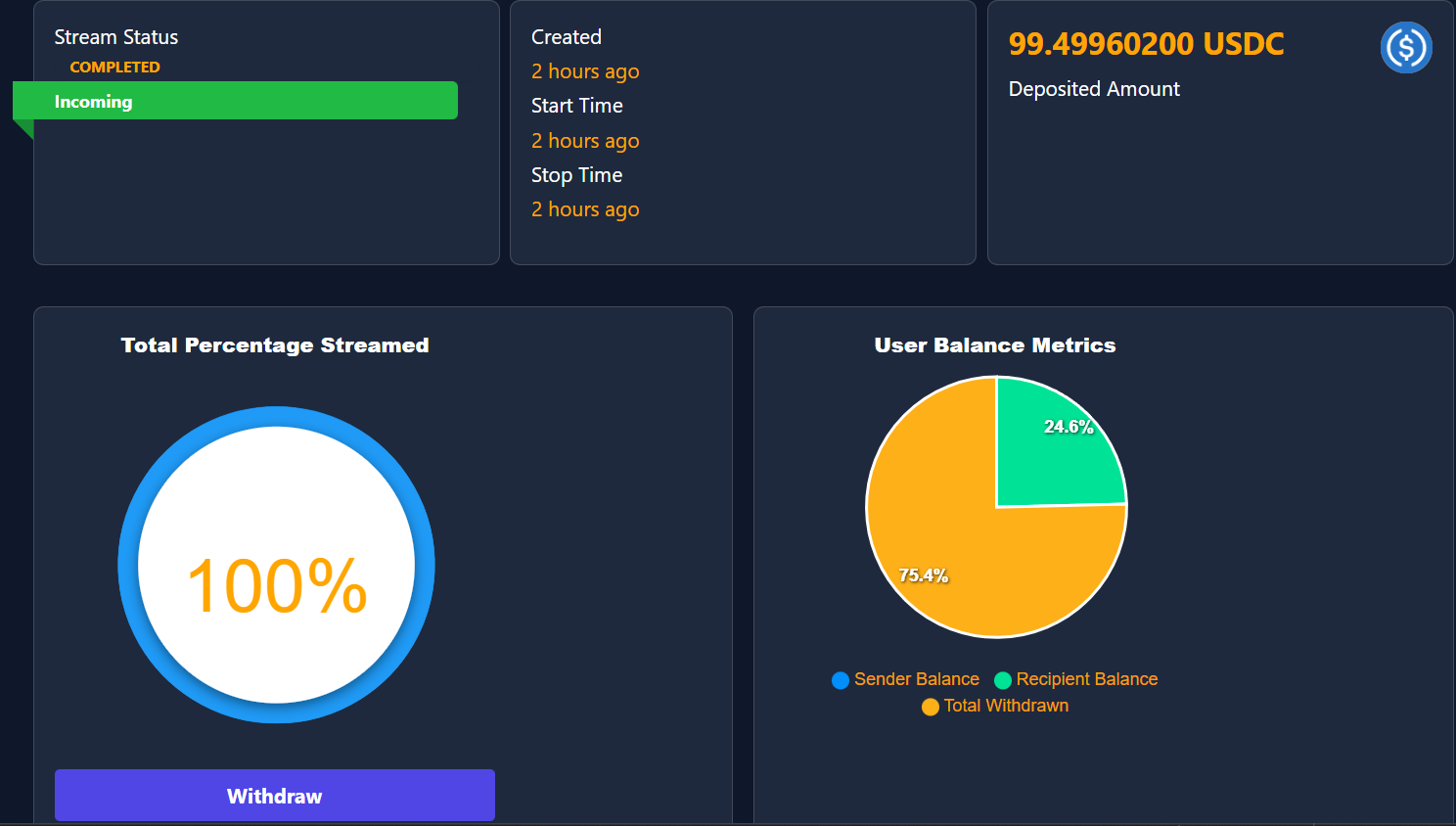Image resolution: width=1456 pixels, height=826 pixels.
Task: Click the User Balance Metrics heading
Action: [994, 345]
